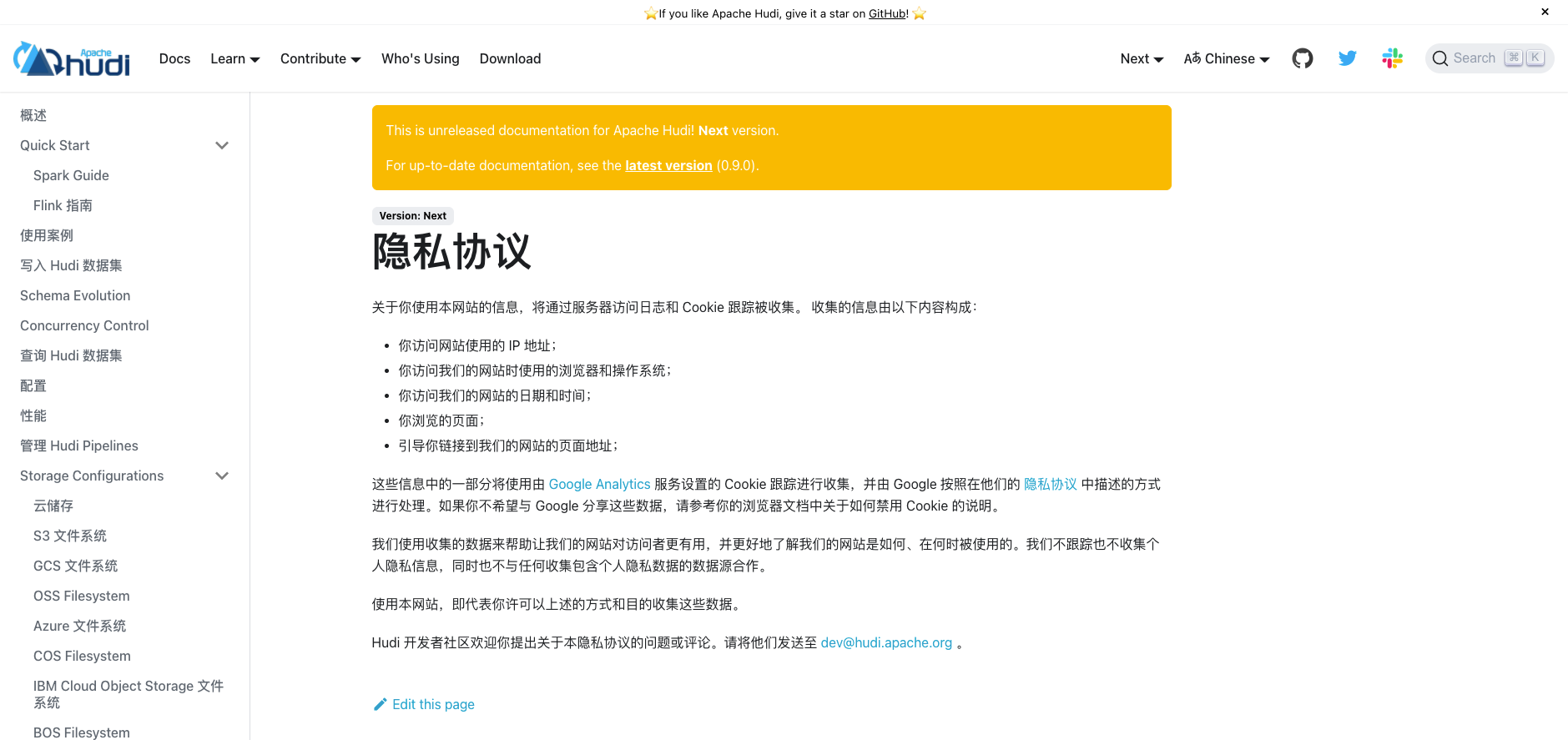Open the Slack icon
Viewport: 1568px width, 740px height.
pos(1392,58)
